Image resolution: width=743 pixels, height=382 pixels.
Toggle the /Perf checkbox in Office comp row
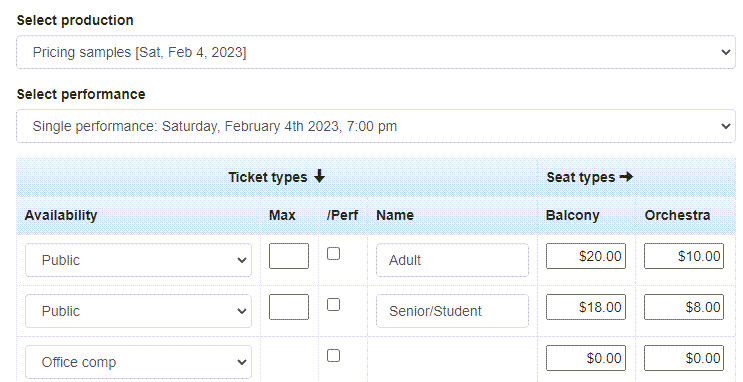pyautogui.click(x=334, y=355)
